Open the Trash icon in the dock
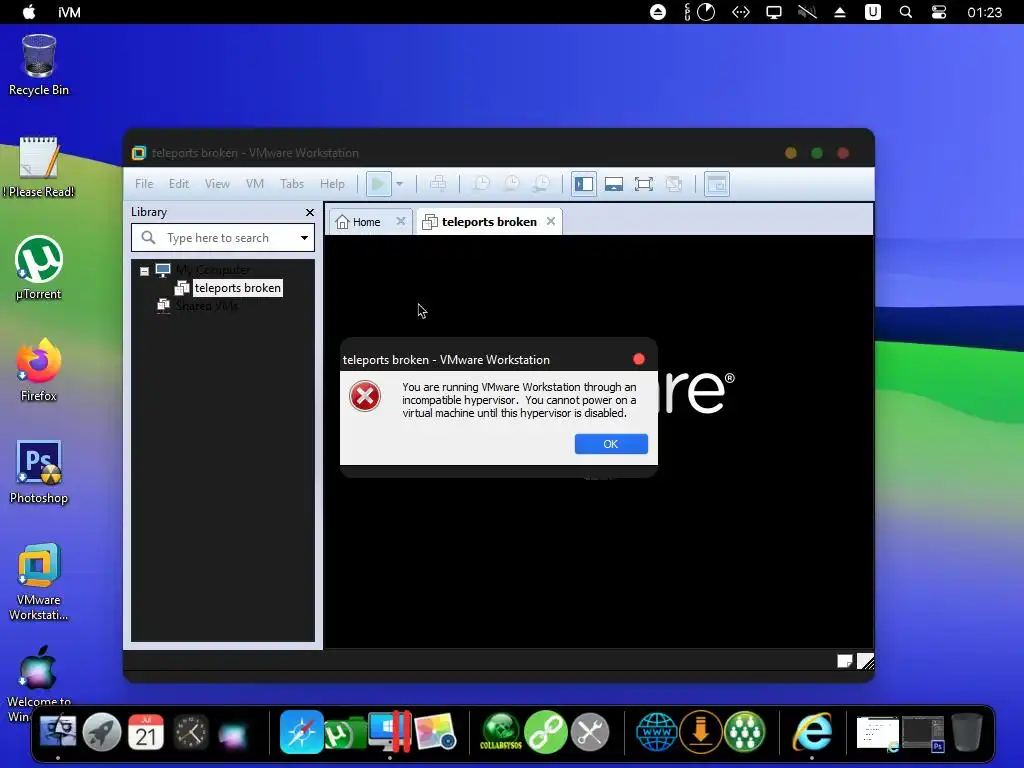Image resolution: width=1024 pixels, height=768 pixels. 966,733
